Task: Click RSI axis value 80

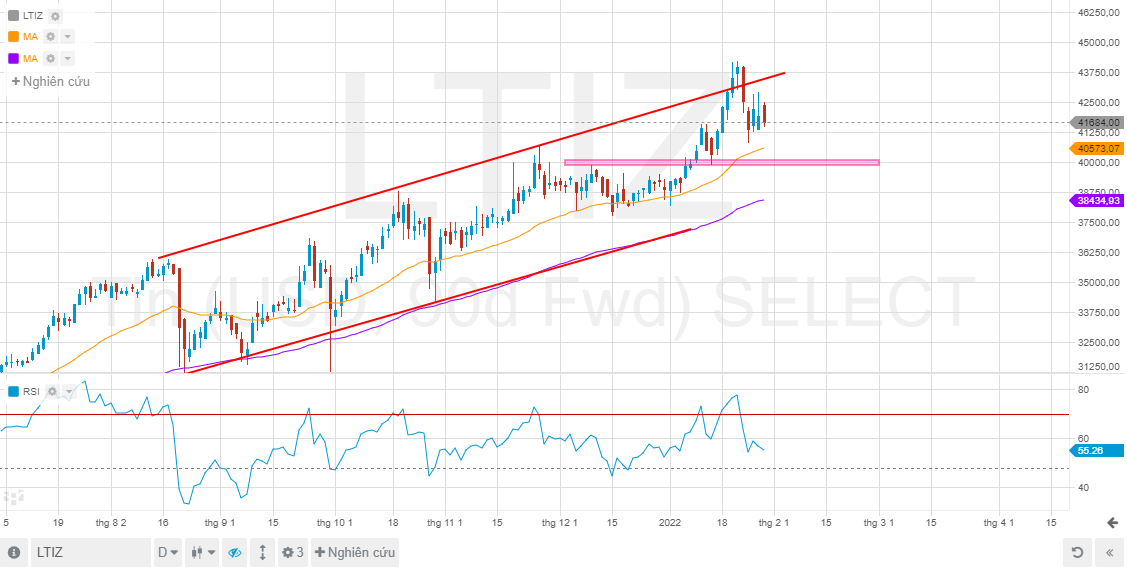Action: [x=1083, y=390]
